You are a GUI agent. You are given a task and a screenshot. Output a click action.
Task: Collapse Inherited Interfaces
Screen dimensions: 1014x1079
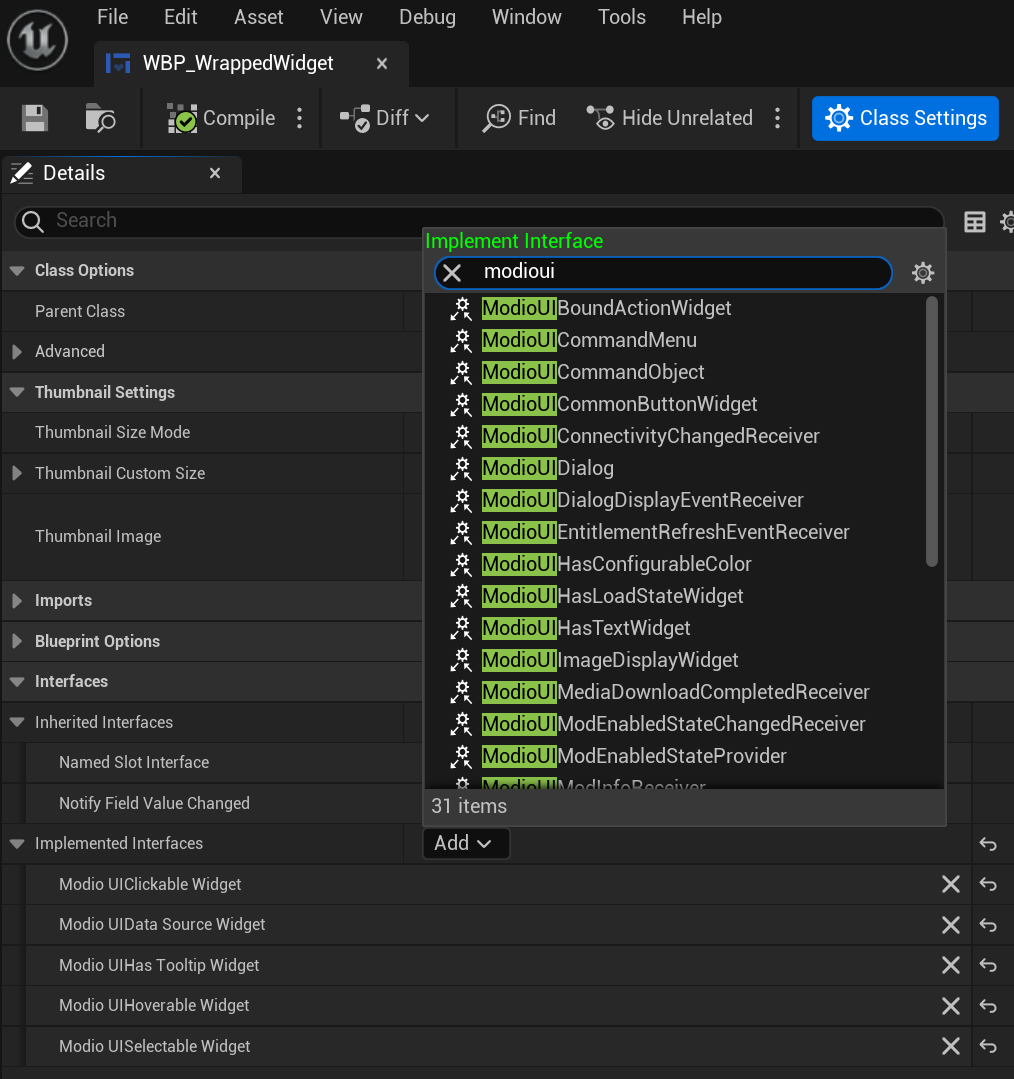tap(17, 722)
